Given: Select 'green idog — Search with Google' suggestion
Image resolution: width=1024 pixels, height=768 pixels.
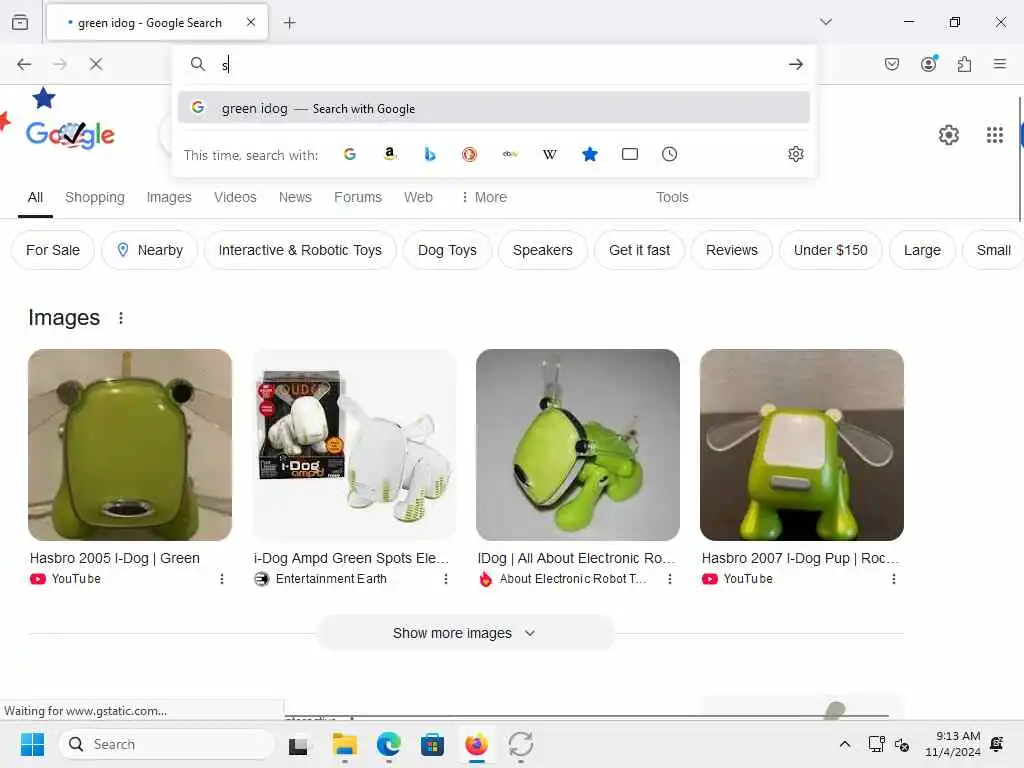Looking at the screenshot, I should click(x=494, y=108).
